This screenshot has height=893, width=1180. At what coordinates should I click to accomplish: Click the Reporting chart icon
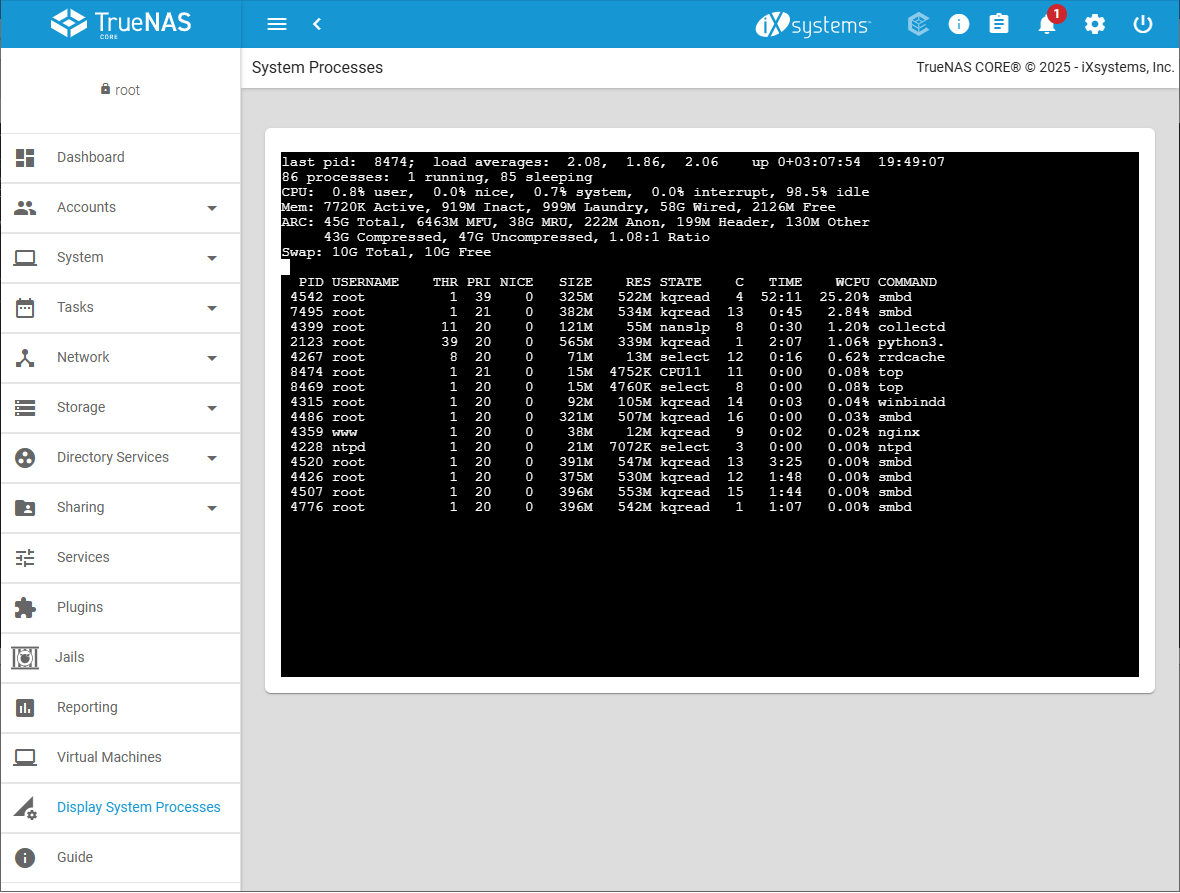click(25, 708)
